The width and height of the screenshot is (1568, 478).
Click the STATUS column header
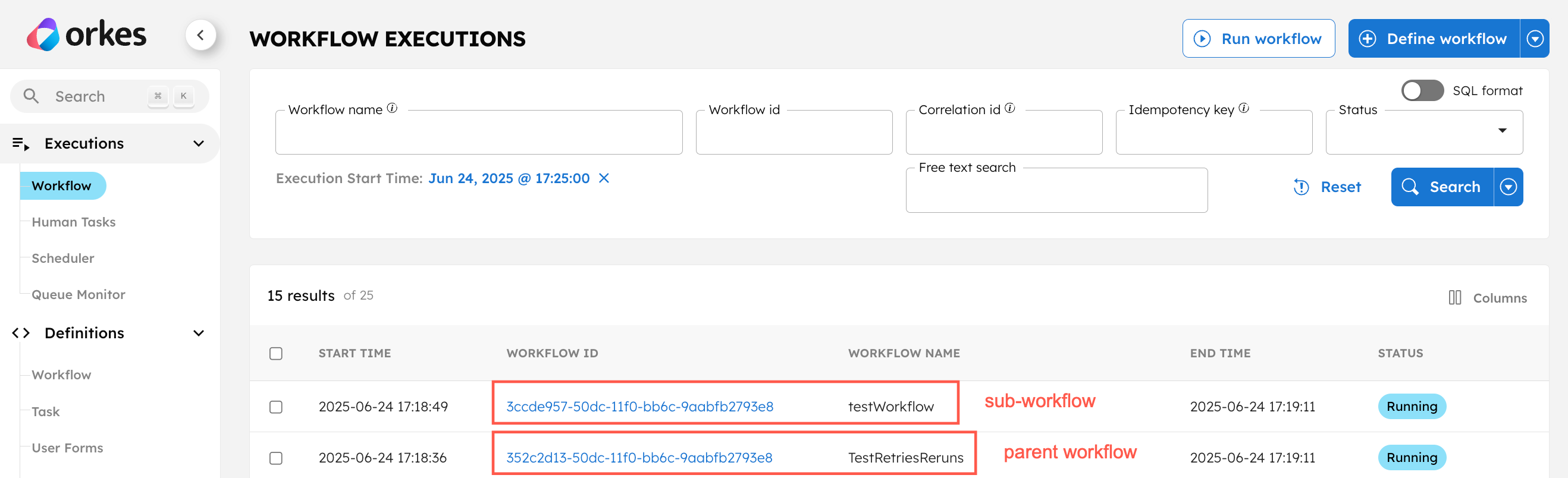tap(1400, 353)
